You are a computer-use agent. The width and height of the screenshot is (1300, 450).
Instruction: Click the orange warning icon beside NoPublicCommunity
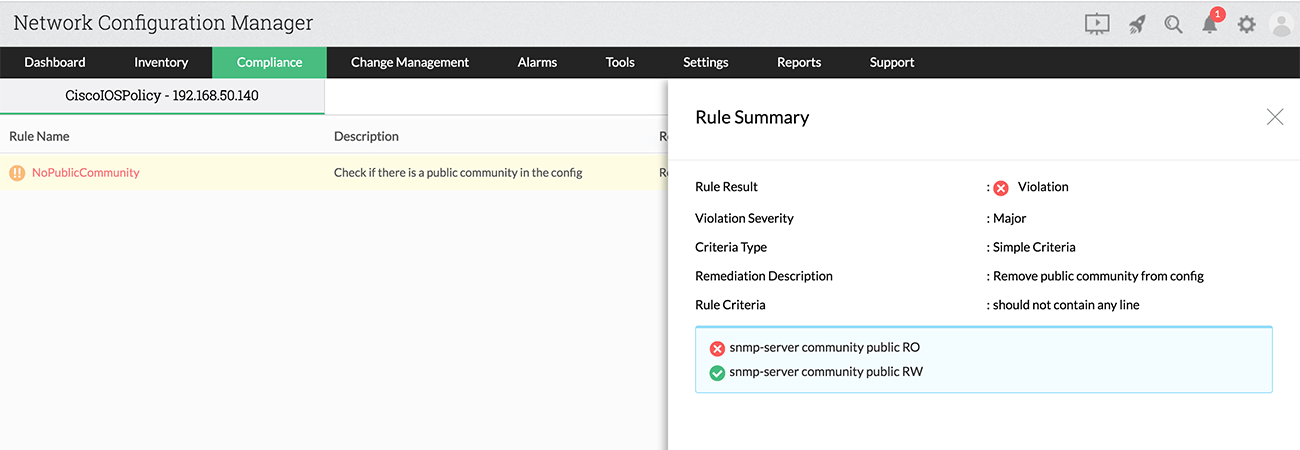tap(17, 173)
